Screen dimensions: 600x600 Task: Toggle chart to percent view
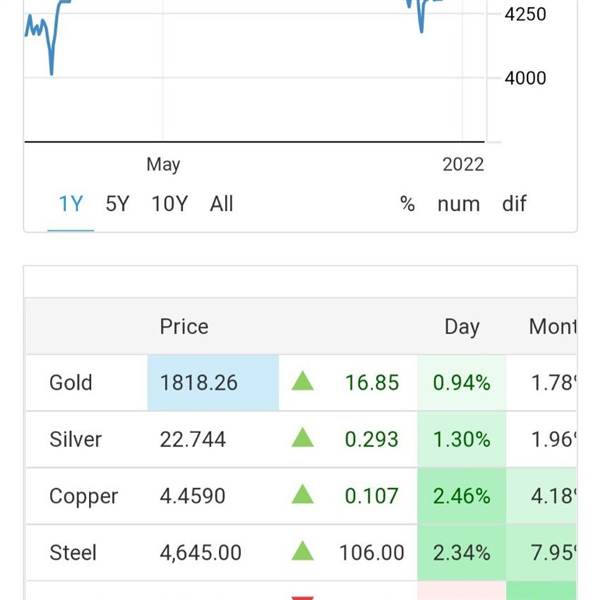407,204
